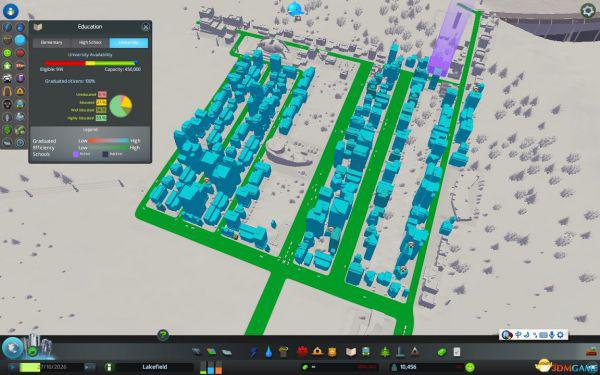The image size is (600, 375).
Task: Switch to the Elementary tab
Action: point(51,42)
